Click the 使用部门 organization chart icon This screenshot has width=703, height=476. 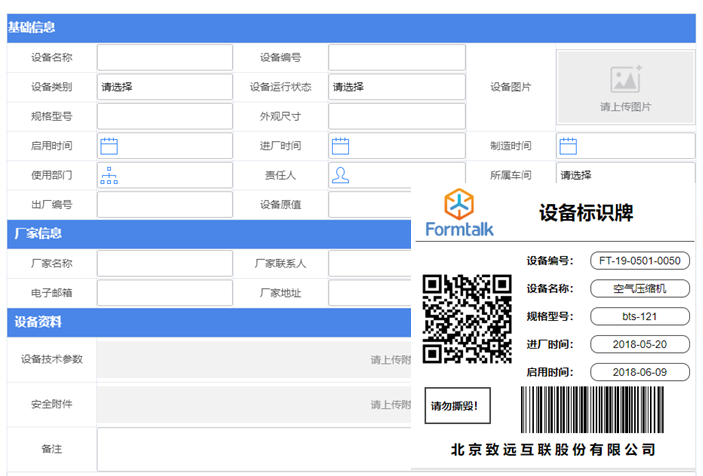click(x=109, y=176)
